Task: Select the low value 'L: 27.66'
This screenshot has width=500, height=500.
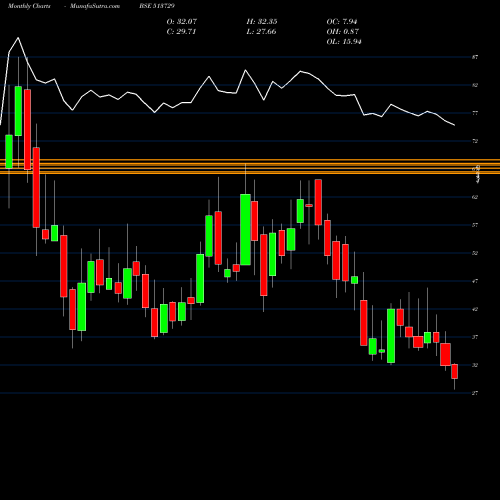Action: point(261,32)
